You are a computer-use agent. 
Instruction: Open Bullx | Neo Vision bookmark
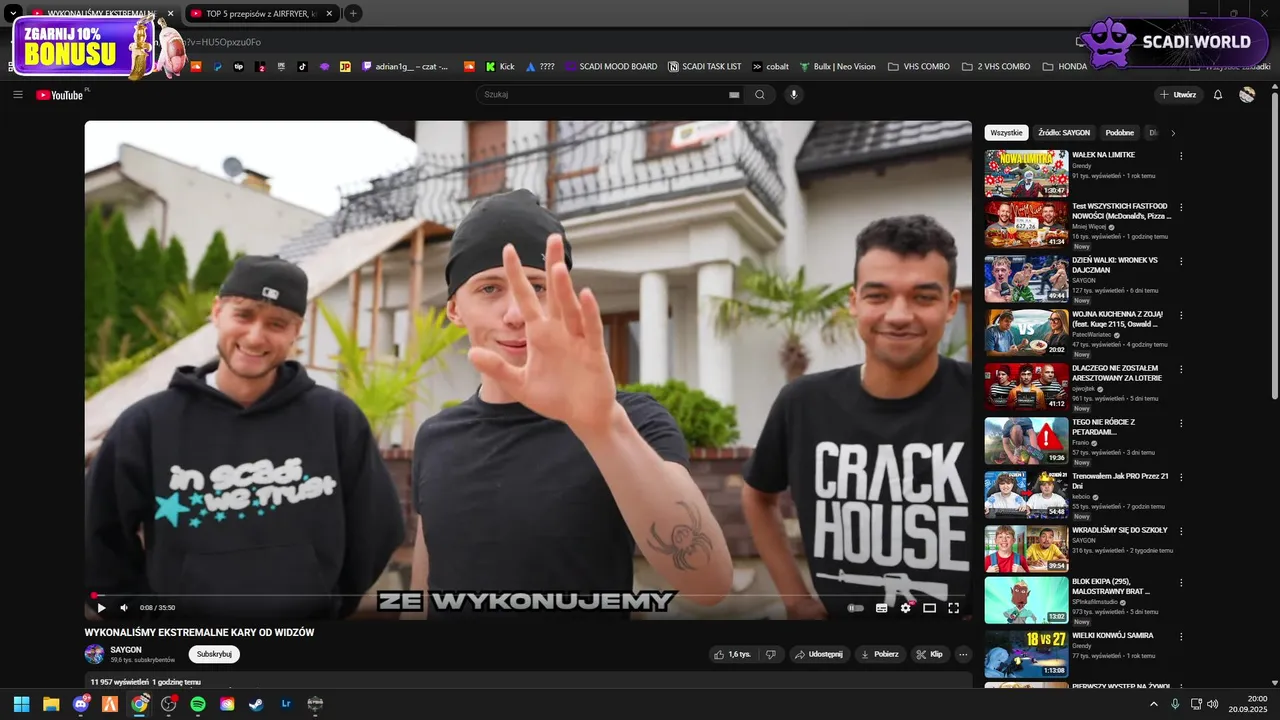[837, 67]
